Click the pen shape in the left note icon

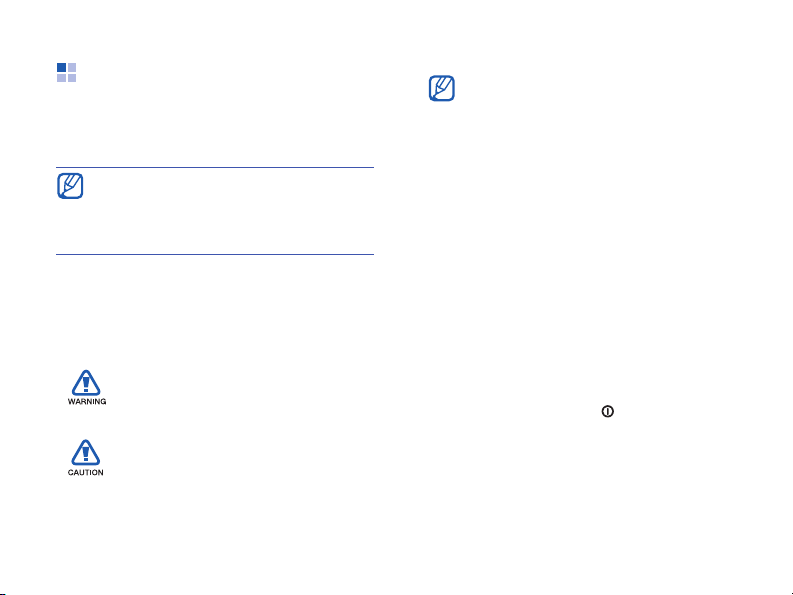[72, 184]
